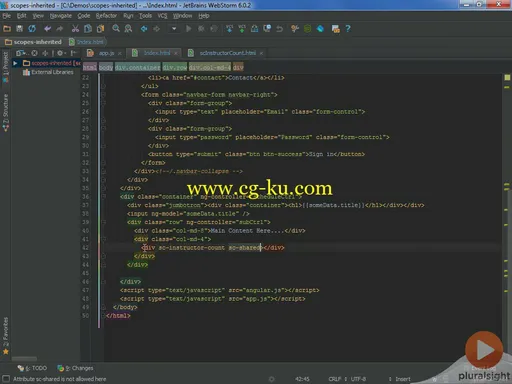Toggle the Favorites side tool window
The height and width of the screenshot is (384, 512).
[x=6, y=335]
